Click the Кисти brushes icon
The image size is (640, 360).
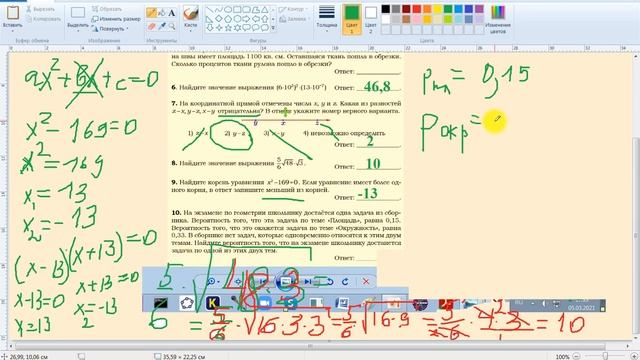[191, 13]
